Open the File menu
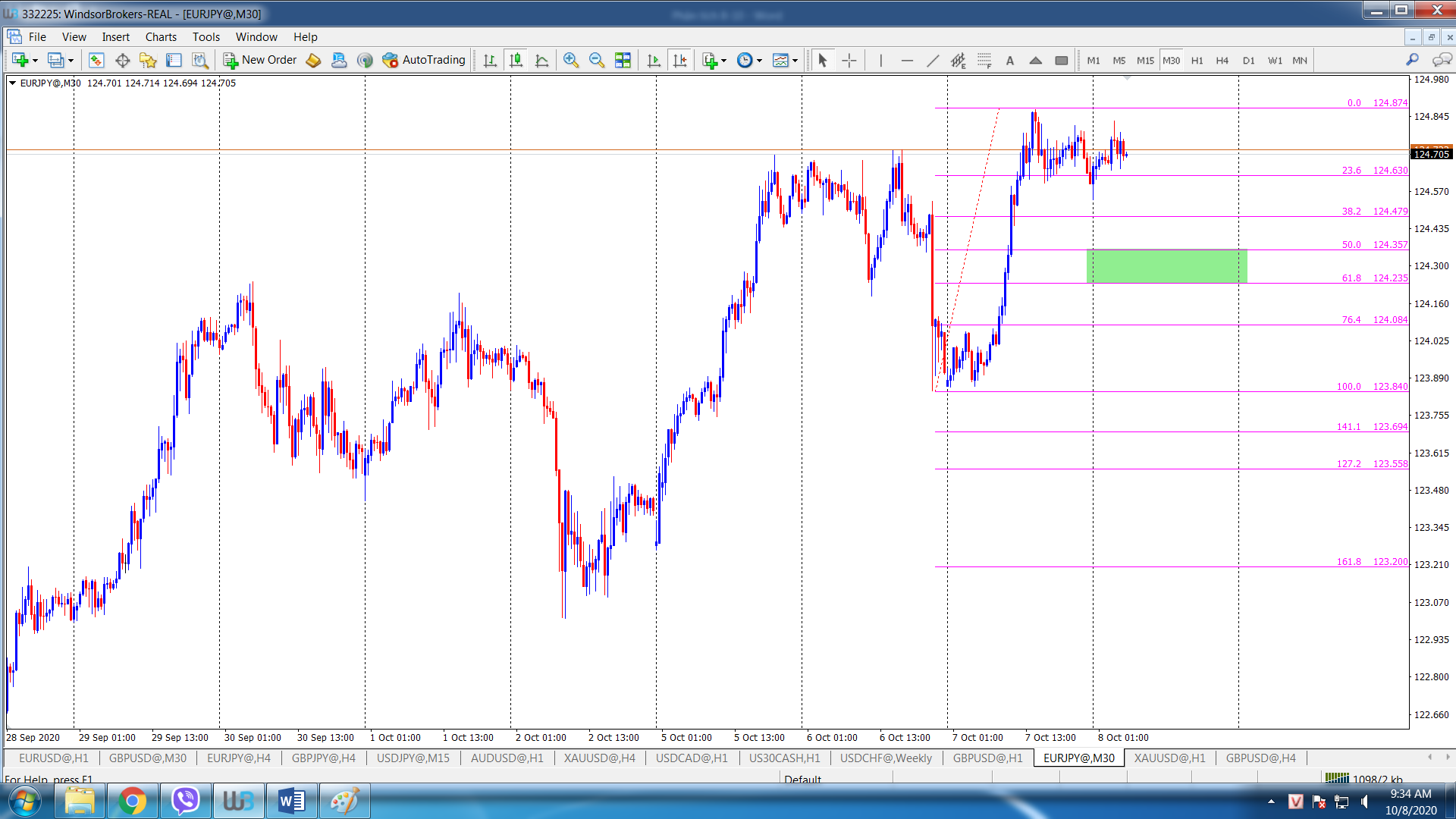The height and width of the screenshot is (819, 1456). point(37,36)
